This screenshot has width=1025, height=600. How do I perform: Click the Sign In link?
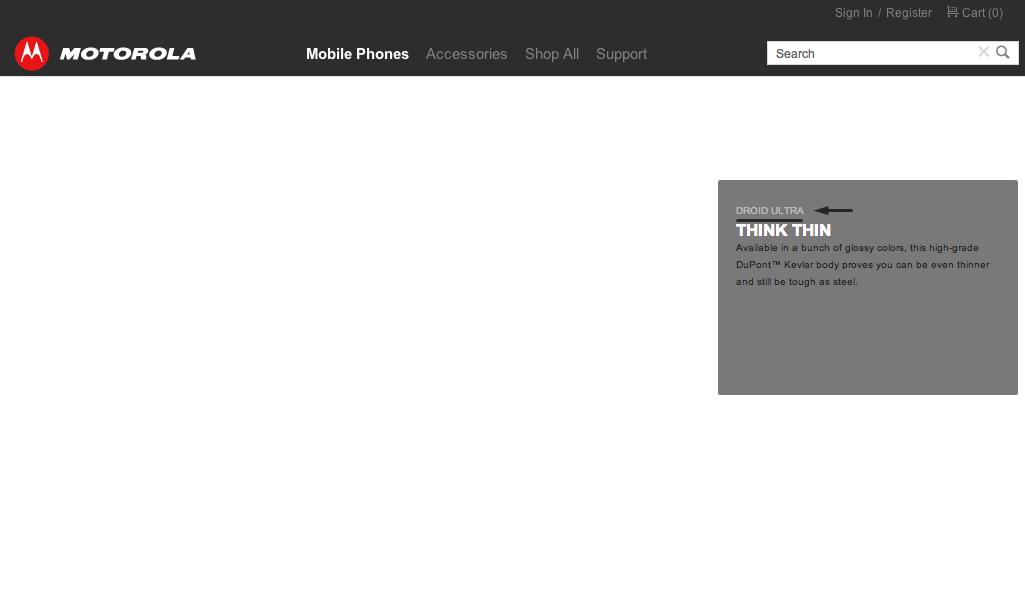853,13
